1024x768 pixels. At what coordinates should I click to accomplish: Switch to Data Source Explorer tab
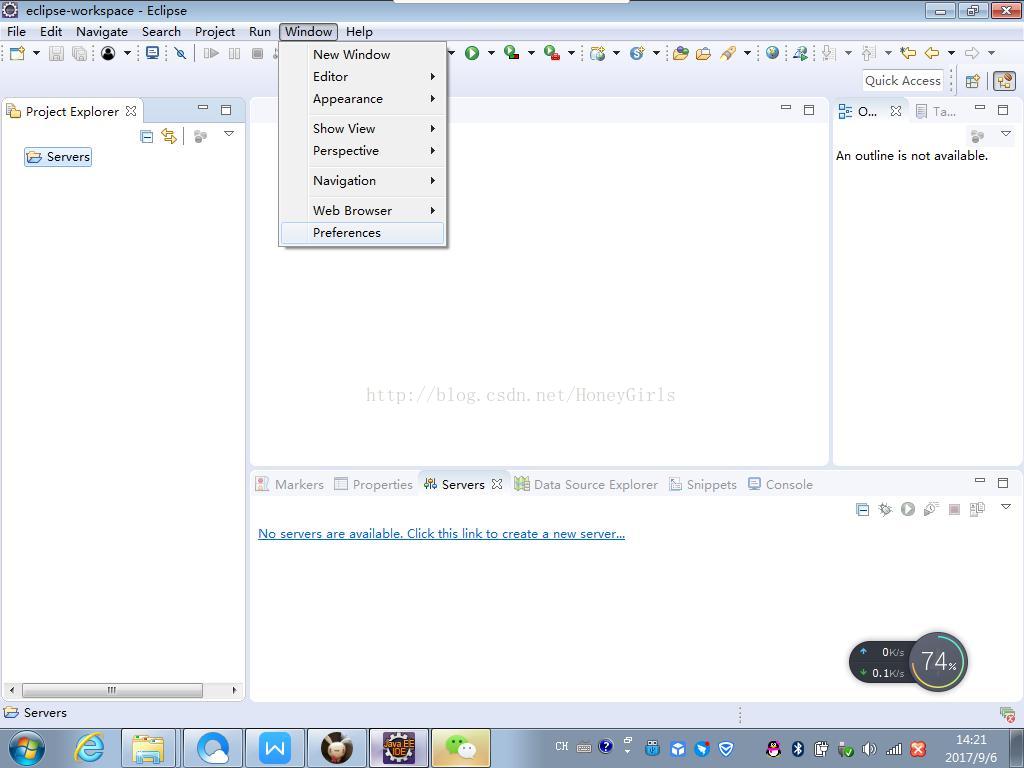586,485
